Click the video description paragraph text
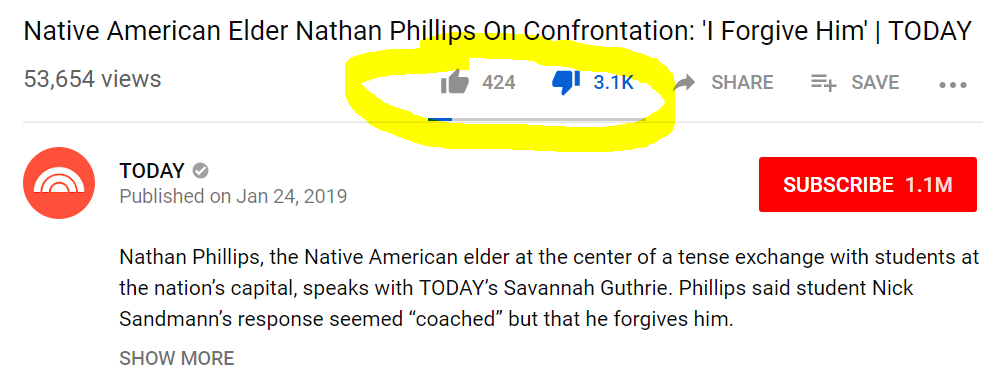The image size is (1004, 383). tap(549, 288)
